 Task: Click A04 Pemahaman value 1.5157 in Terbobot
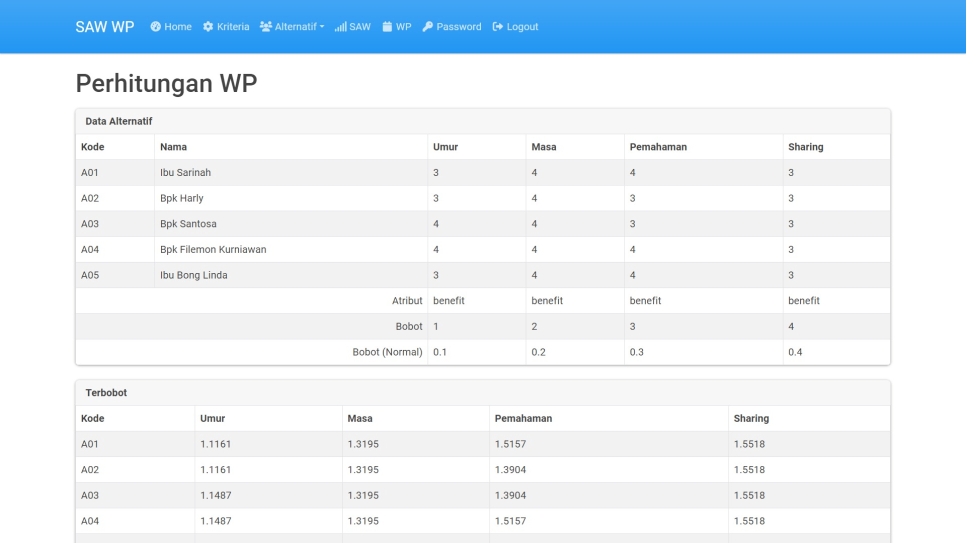[510, 521]
